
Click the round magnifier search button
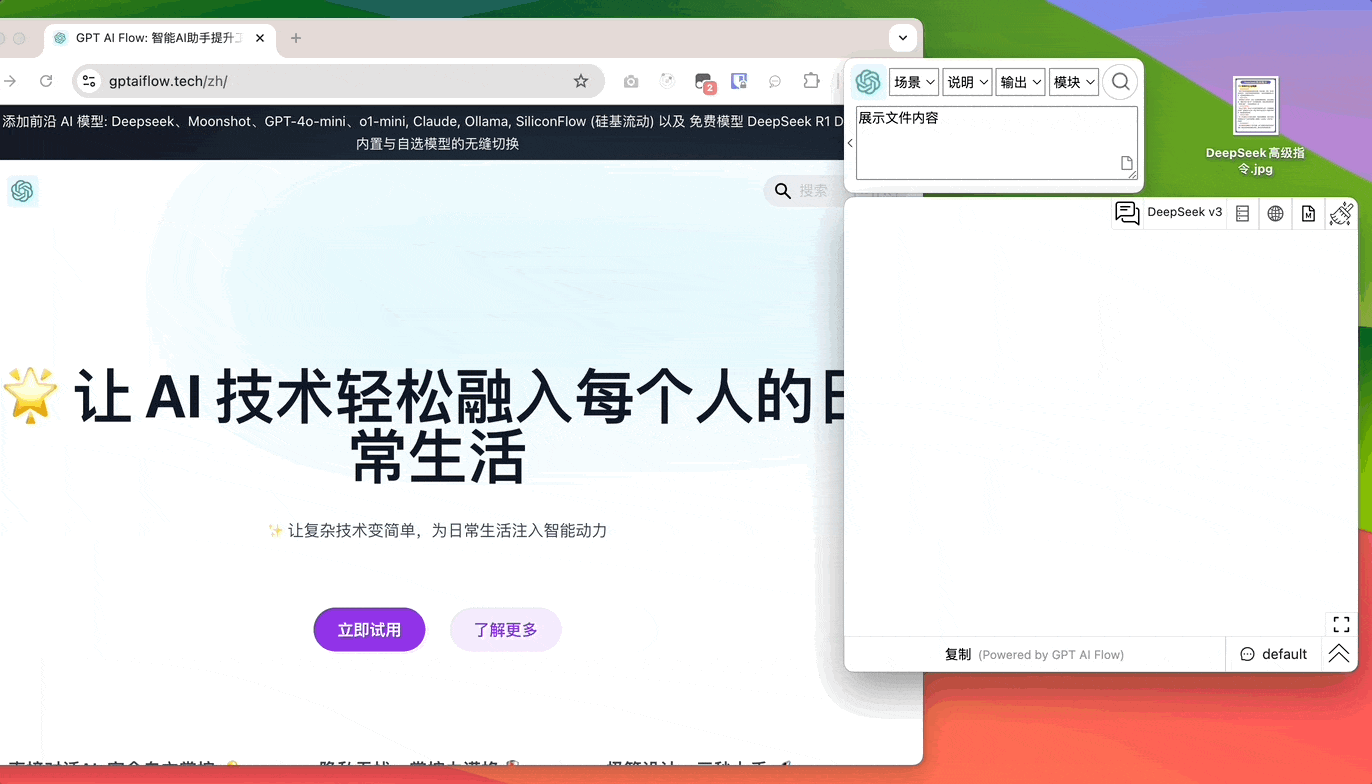[x=1120, y=82]
